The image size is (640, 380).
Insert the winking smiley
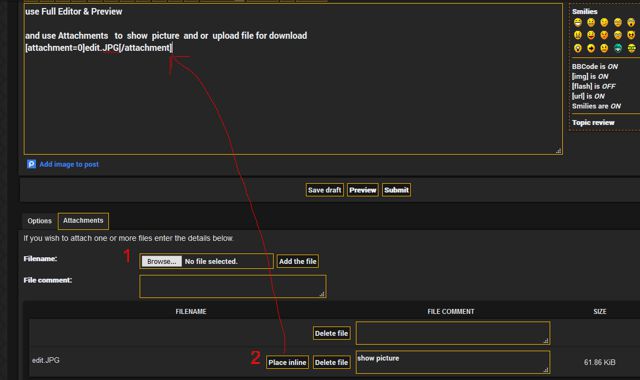click(x=604, y=22)
